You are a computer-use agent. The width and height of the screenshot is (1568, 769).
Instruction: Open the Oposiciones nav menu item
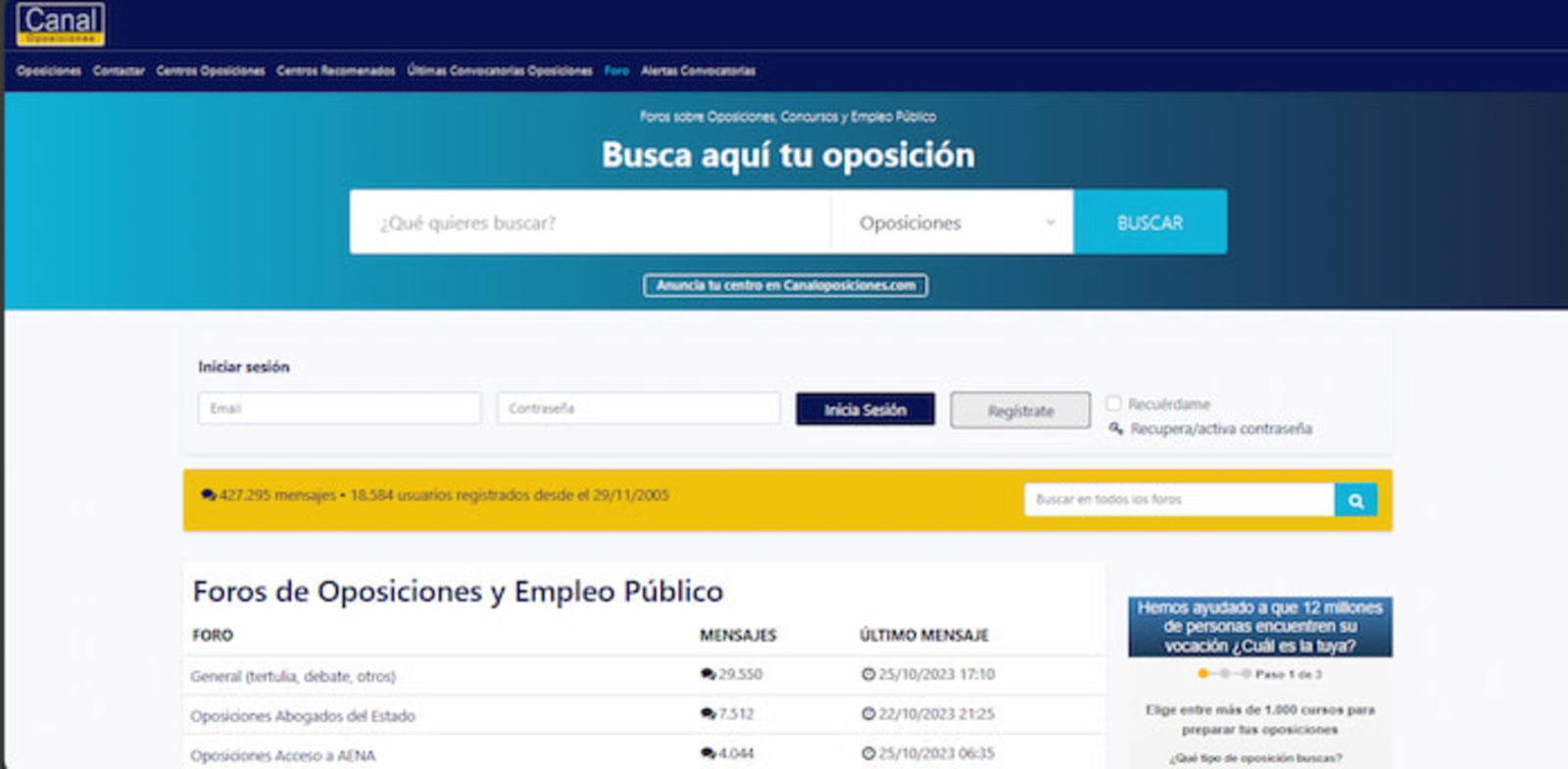pos(49,71)
